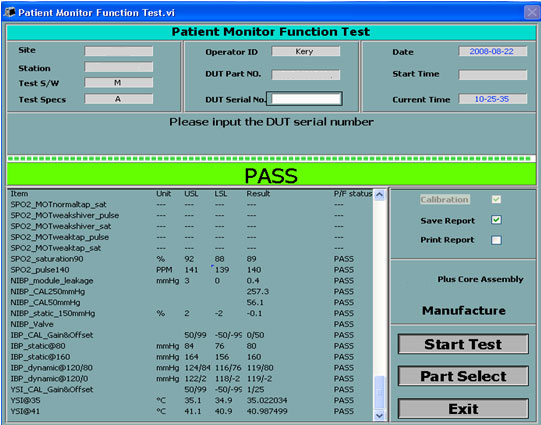The height and width of the screenshot is (425, 541).
Task: Click the Site text field
Action: pyautogui.click(x=119, y=51)
